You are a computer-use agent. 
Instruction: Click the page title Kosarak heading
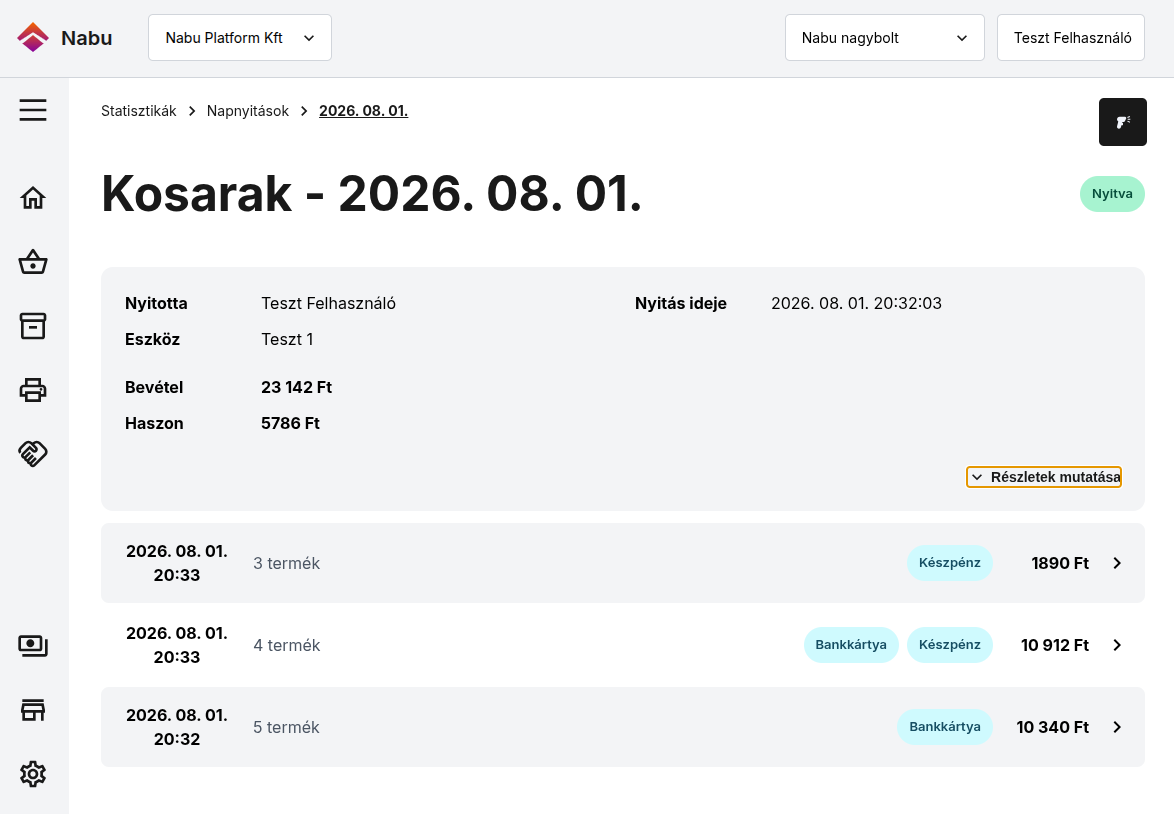[371, 194]
